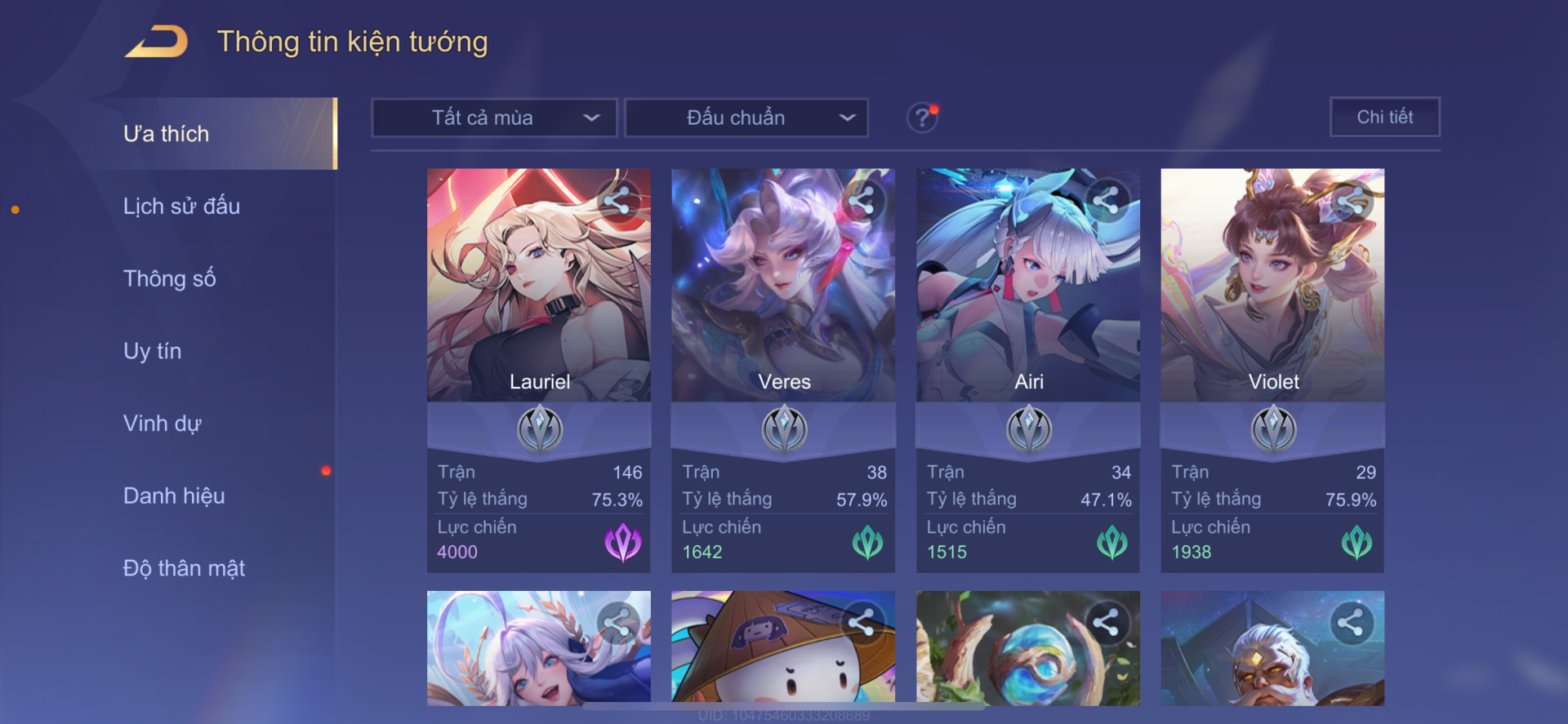Image resolution: width=1568 pixels, height=724 pixels.
Task: Click Lauriel's purple Lực chiến emblem
Action: tap(623, 542)
